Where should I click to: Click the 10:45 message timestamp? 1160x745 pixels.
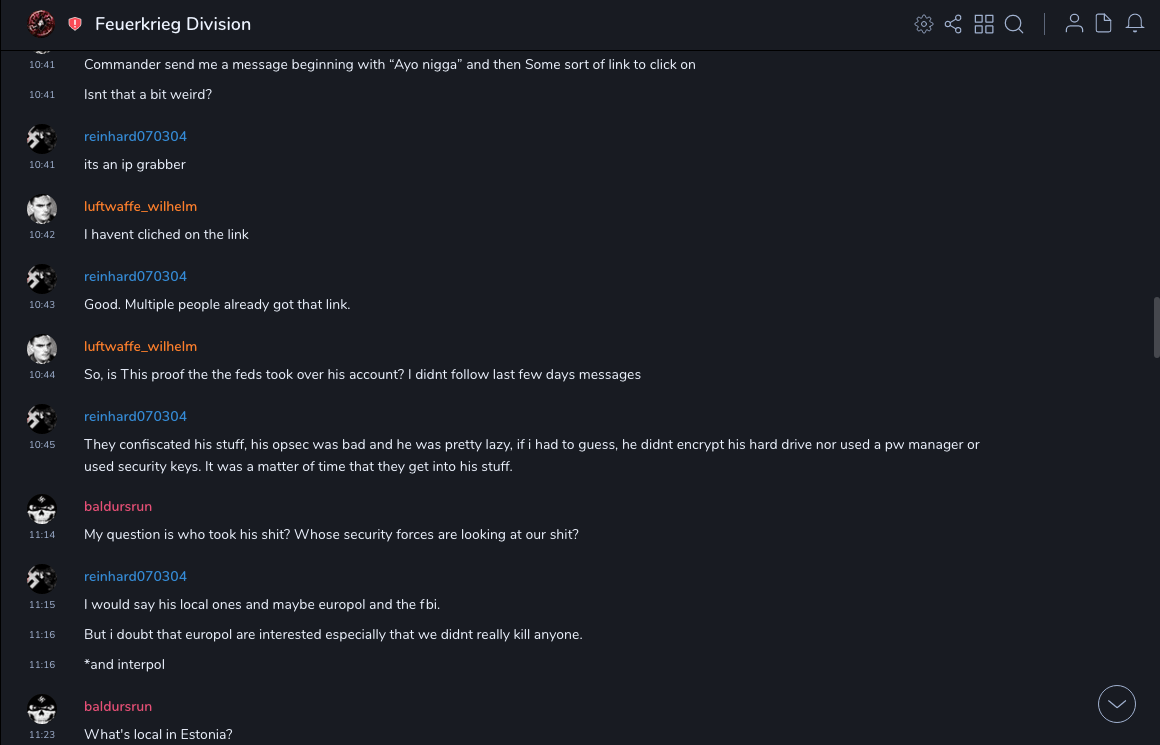[x=42, y=445]
